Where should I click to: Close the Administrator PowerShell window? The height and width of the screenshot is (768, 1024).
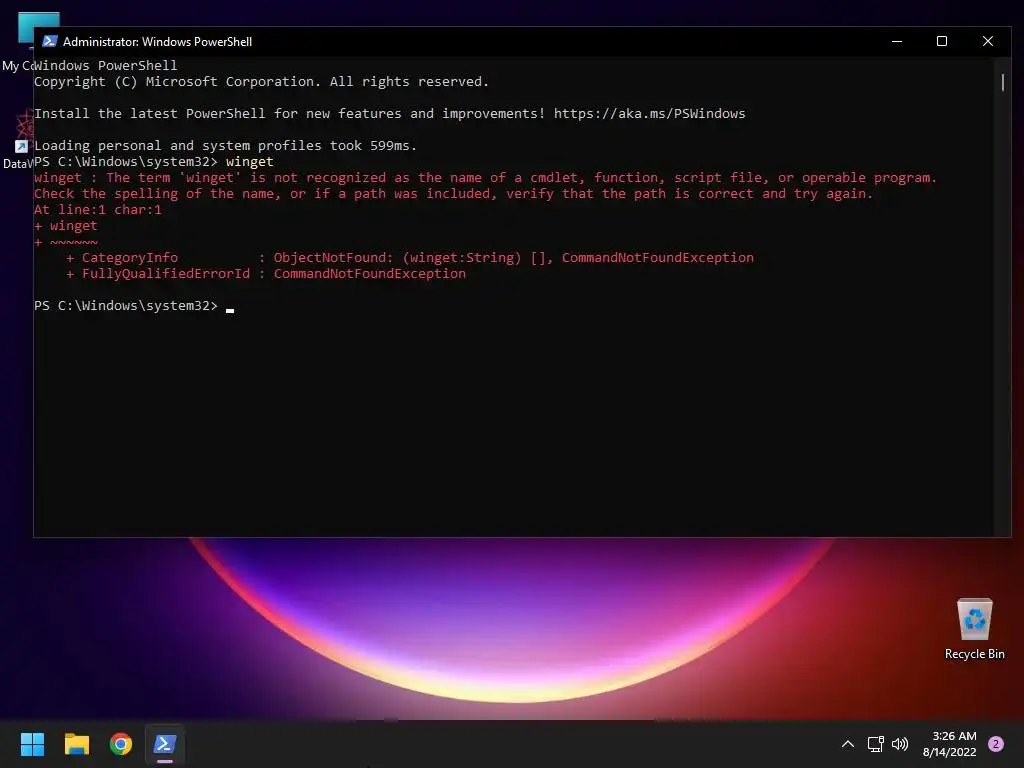987,41
